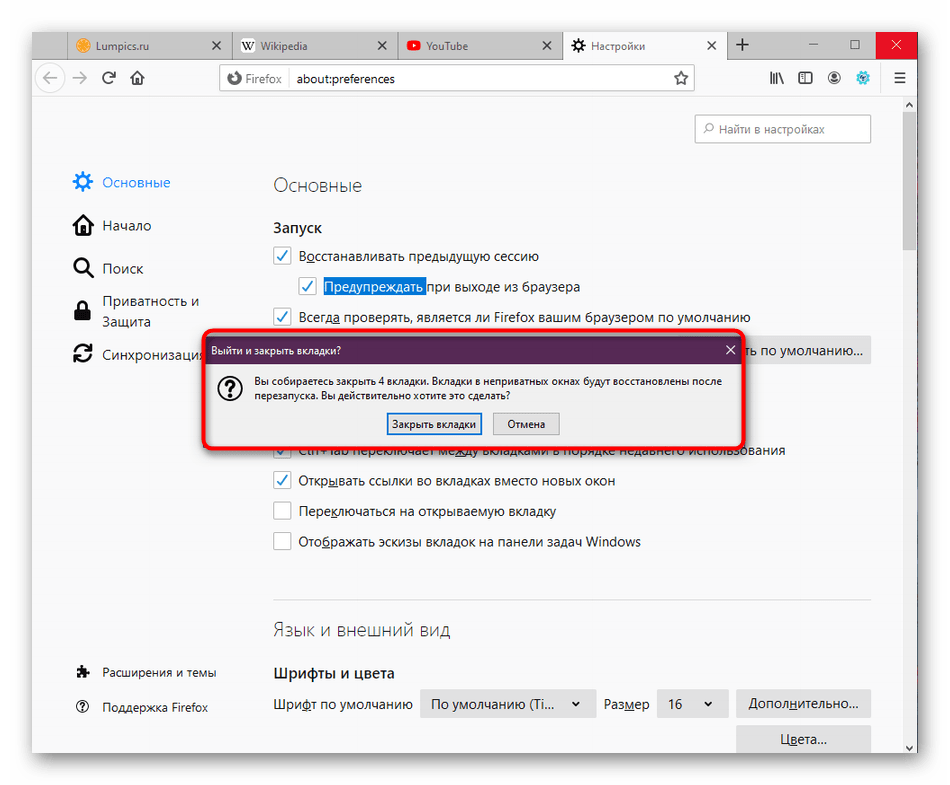Close the Lumpics.ru tab
The image size is (950, 785).
216,46
